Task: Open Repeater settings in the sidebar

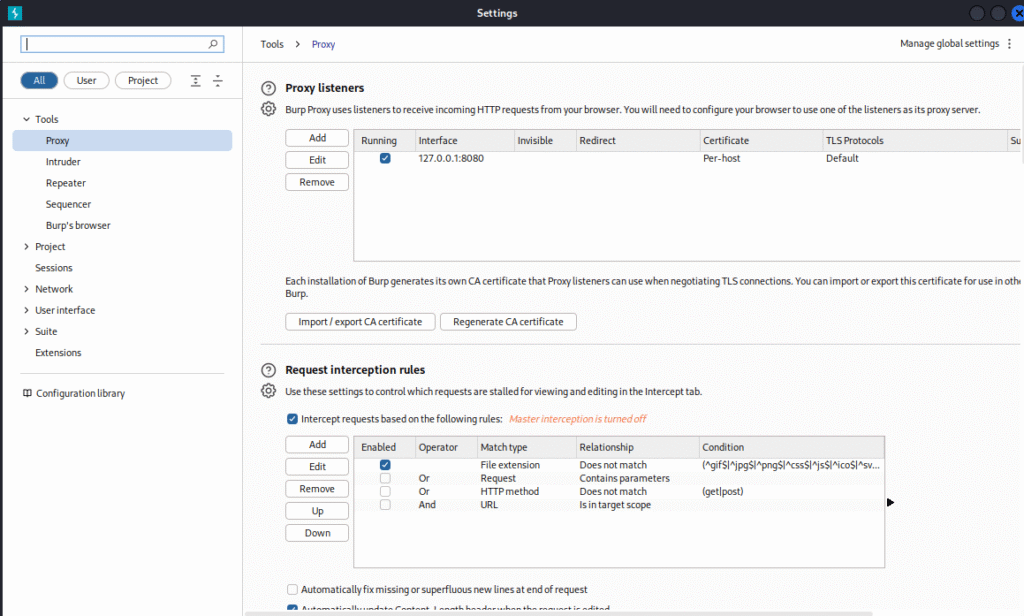Action: click(66, 183)
